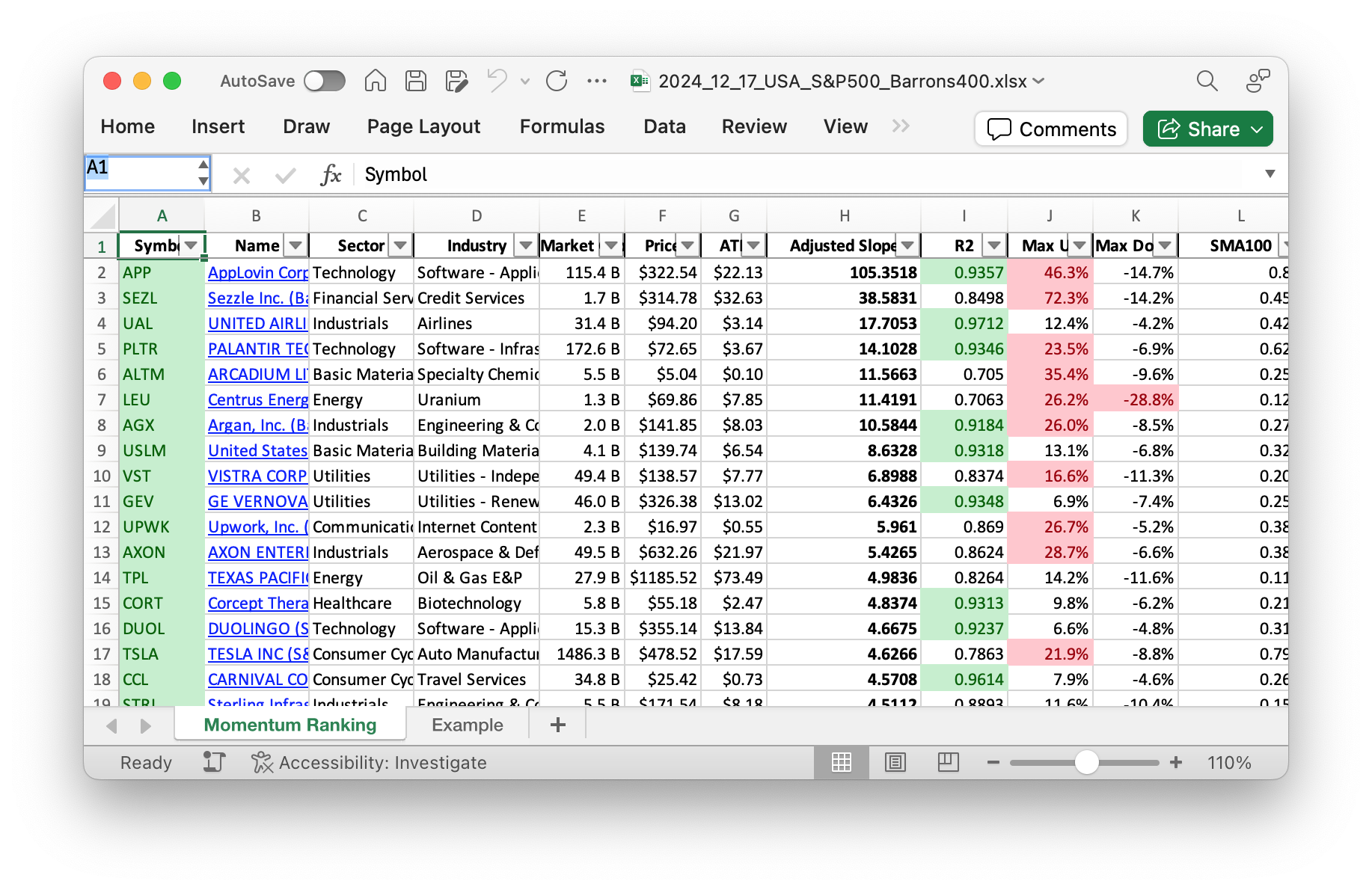The width and height of the screenshot is (1372, 890).
Task: Click the Name Box showing A1
Action: click(x=141, y=174)
